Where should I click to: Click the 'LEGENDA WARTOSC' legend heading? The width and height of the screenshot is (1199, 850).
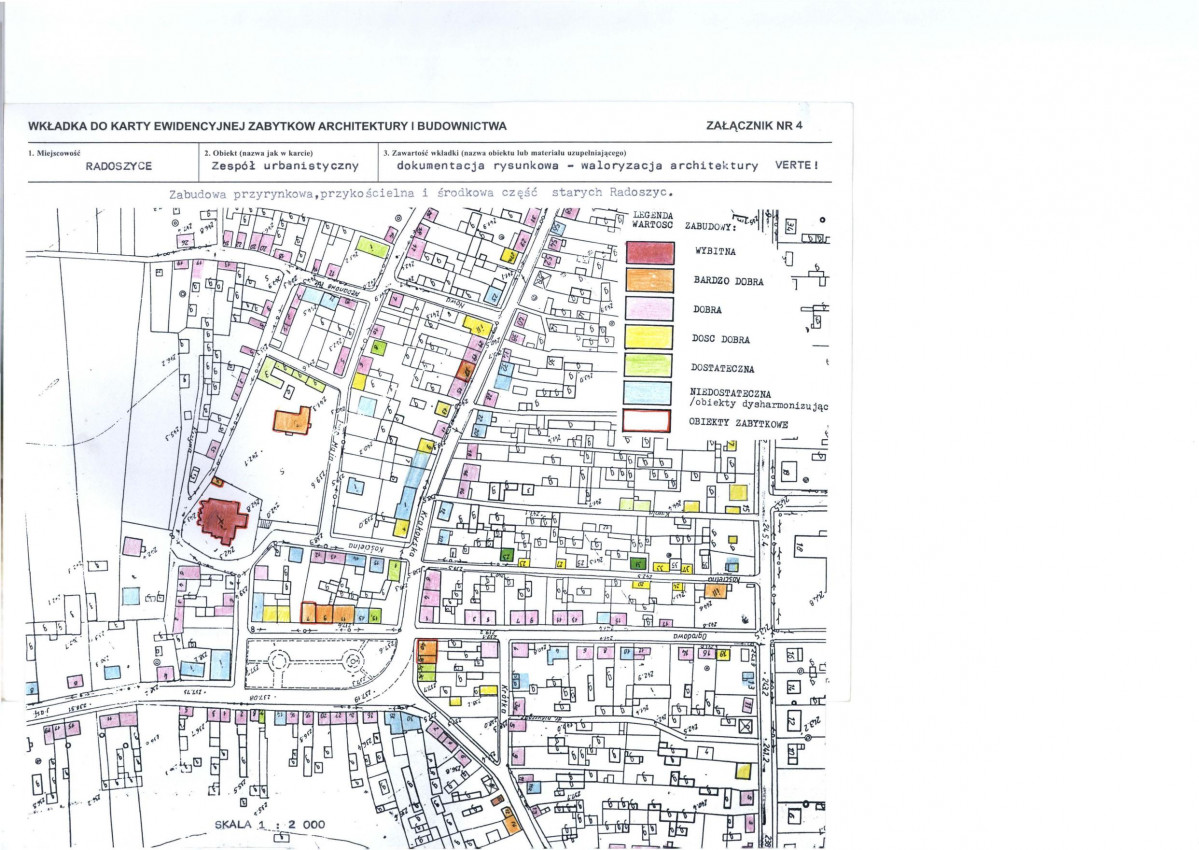(x=652, y=220)
